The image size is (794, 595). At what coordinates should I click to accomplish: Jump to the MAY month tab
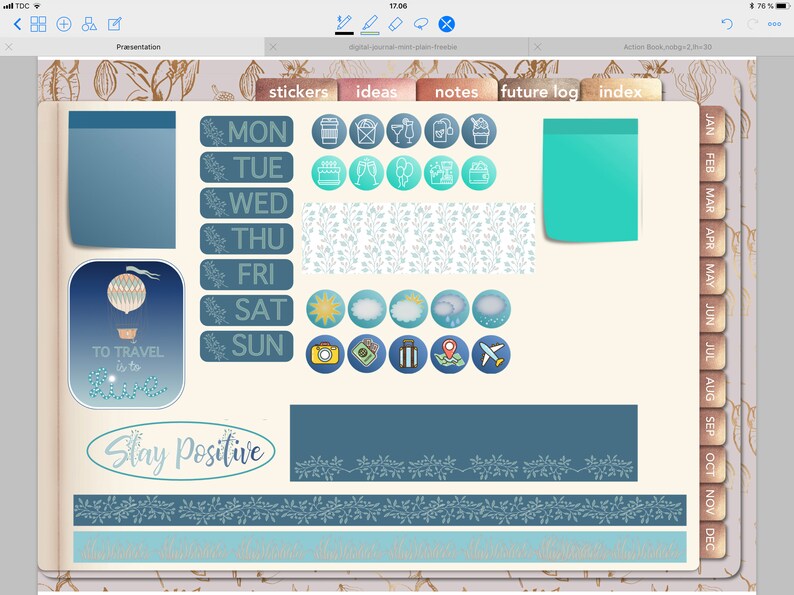click(x=712, y=276)
